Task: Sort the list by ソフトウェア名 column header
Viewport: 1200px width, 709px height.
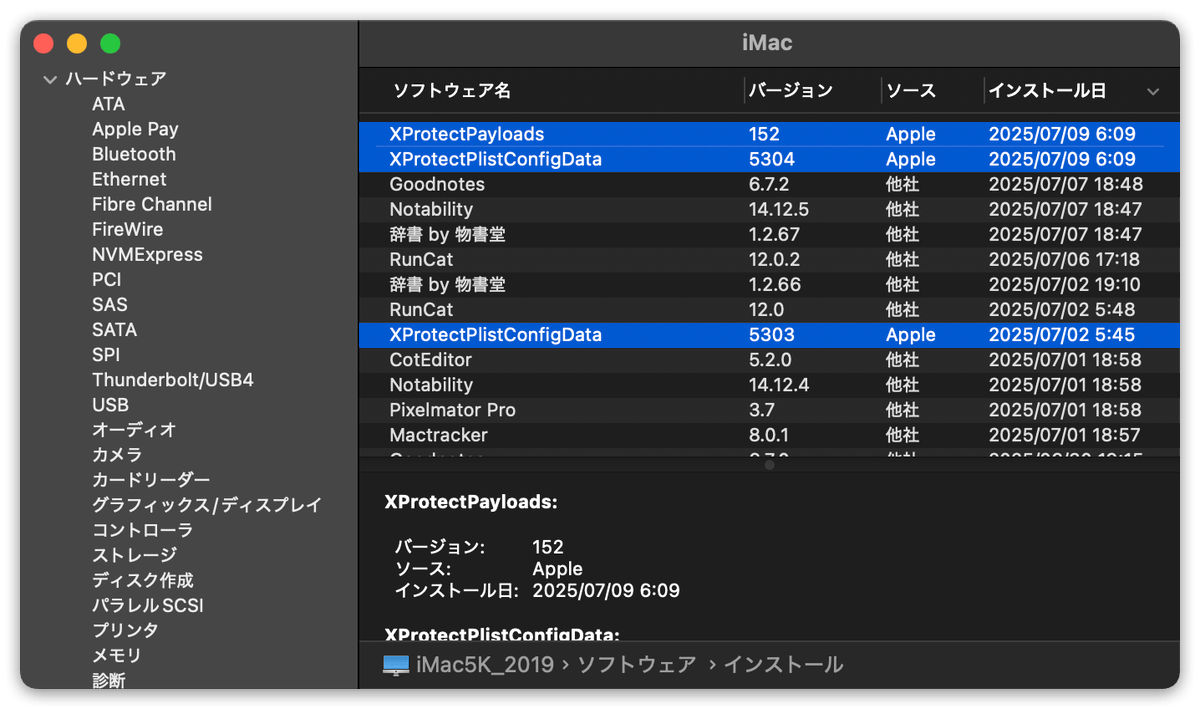Action: tap(452, 91)
